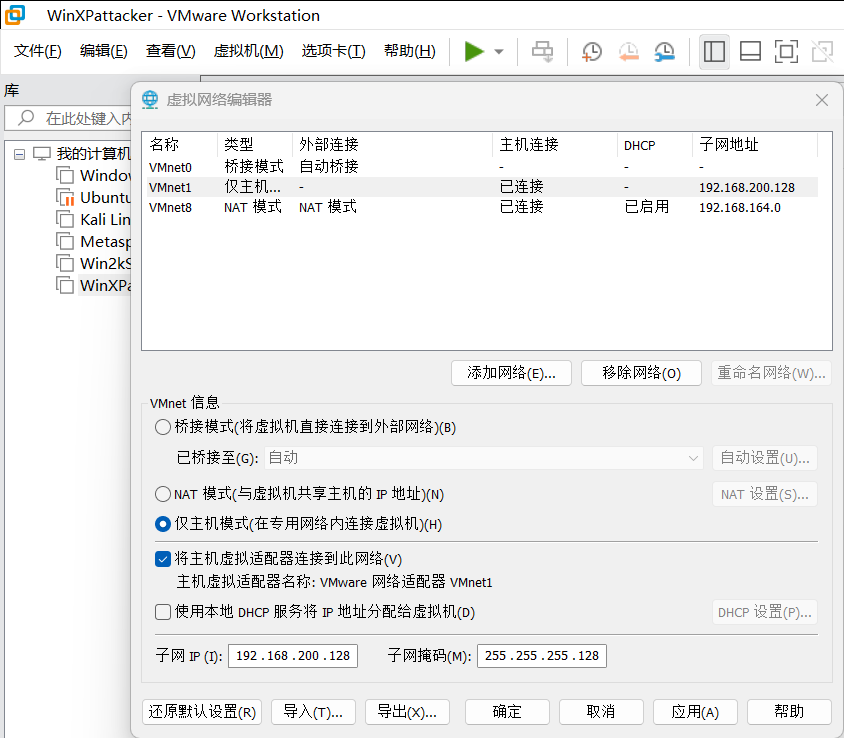Click the Revert to Snapshot icon
Image resolution: width=844 pixels, height=738 pixels.
[628, 52]
